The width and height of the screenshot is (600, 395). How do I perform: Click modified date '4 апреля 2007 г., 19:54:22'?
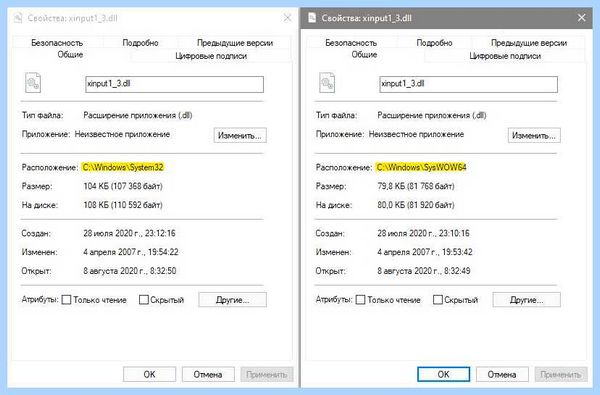click(131, 252)
